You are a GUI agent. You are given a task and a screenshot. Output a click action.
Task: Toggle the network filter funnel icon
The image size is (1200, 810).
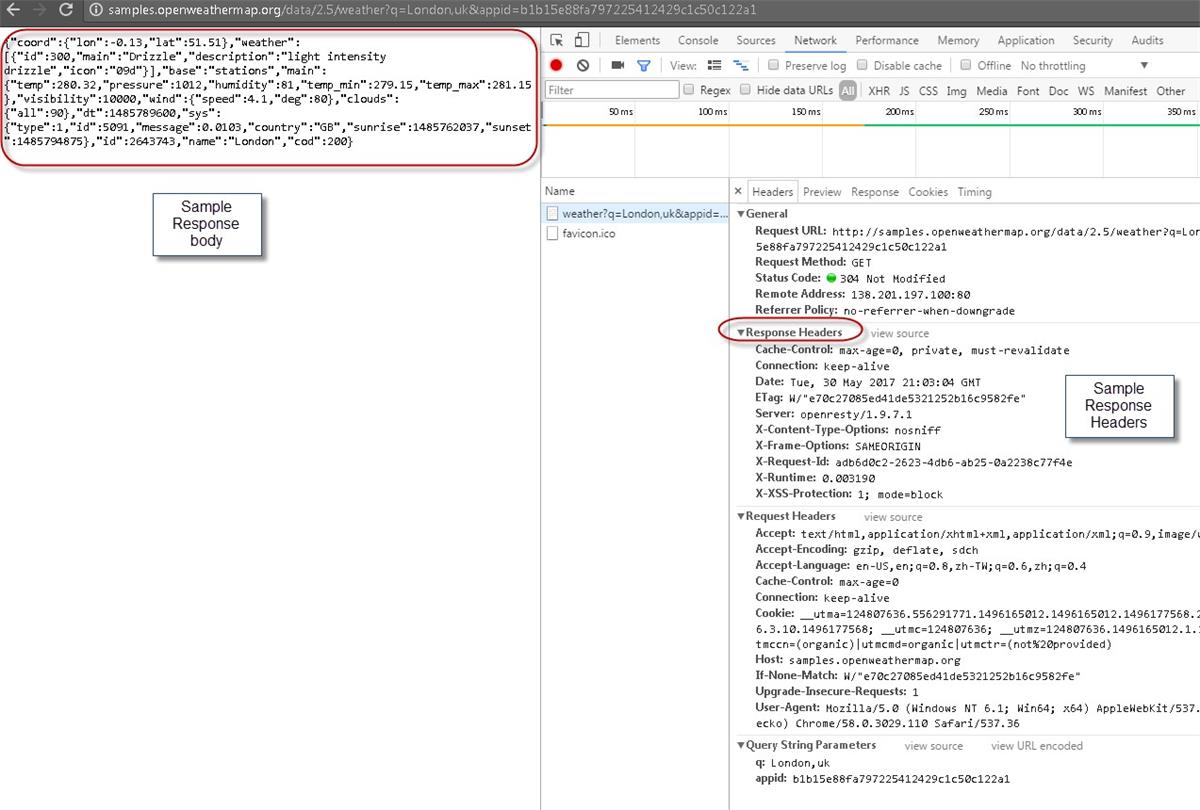click(x=643, y=65)
